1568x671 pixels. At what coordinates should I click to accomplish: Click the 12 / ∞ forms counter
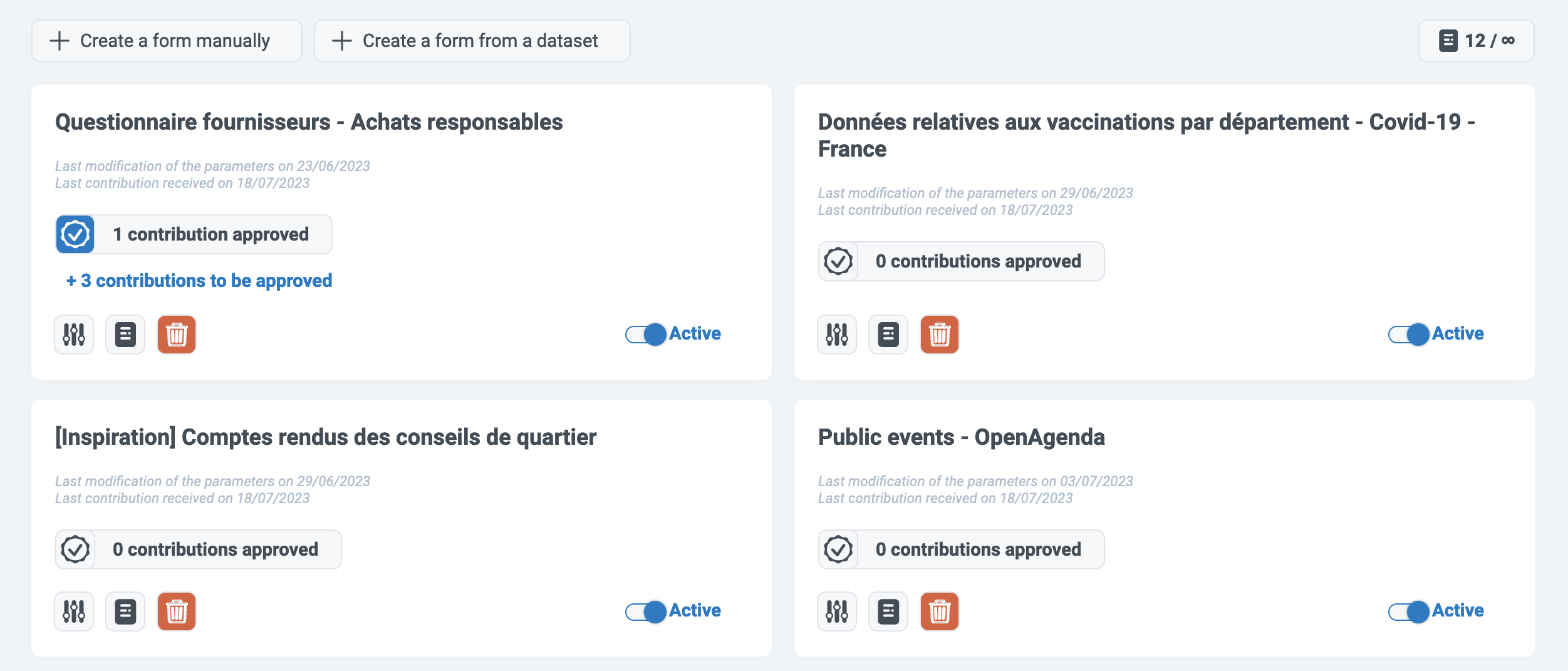(1476, 41)
